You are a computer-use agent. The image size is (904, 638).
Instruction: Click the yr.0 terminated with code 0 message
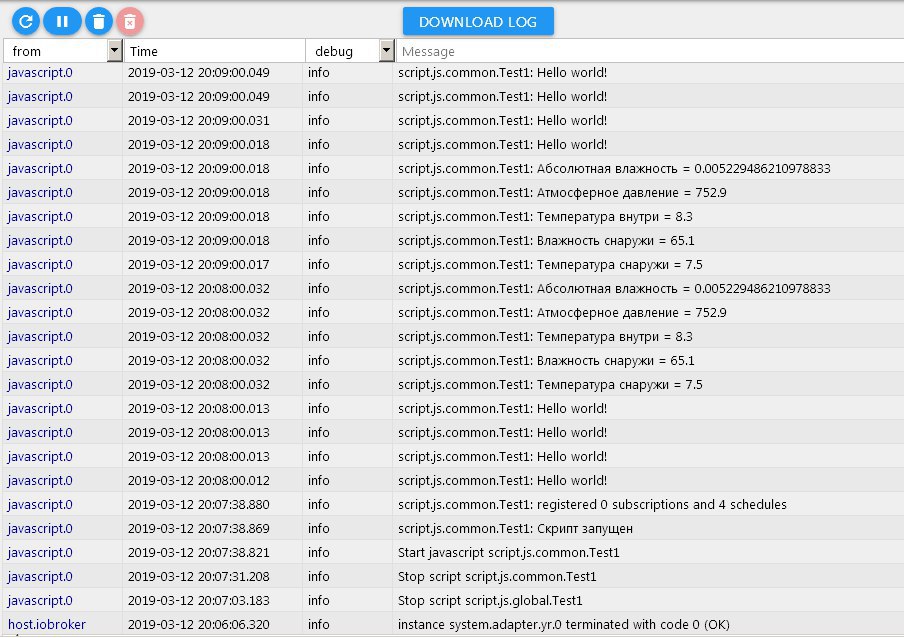pyautogui.click(x=563, y=624)
